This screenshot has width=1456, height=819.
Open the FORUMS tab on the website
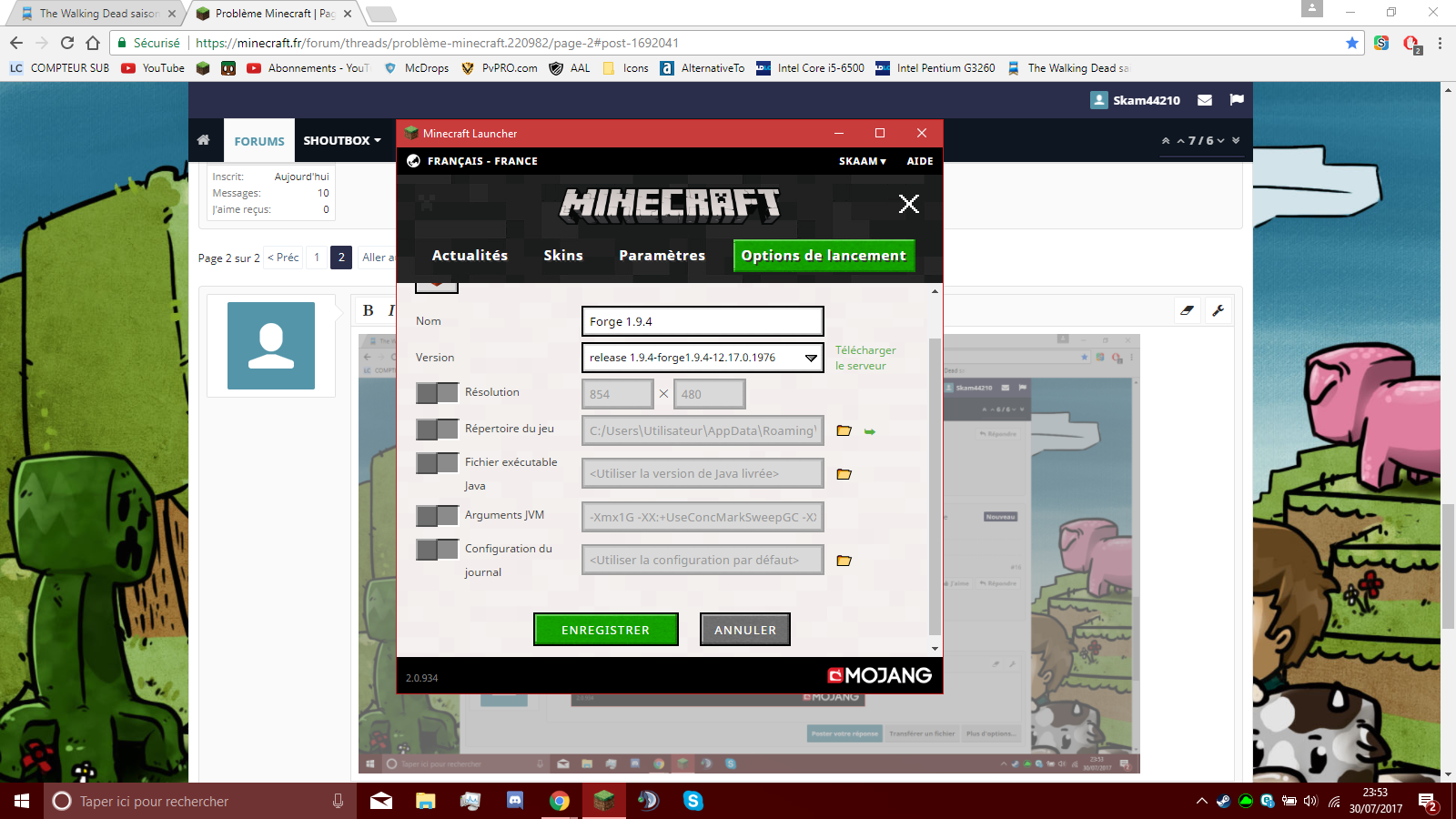pos(259,141)
